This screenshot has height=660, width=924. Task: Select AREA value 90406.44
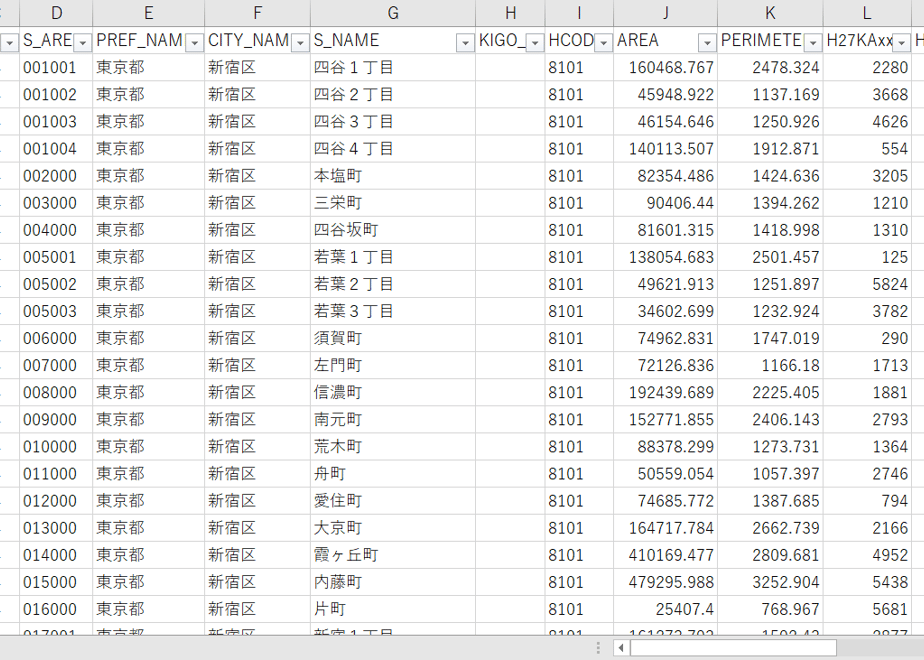[x=665, y=203]
